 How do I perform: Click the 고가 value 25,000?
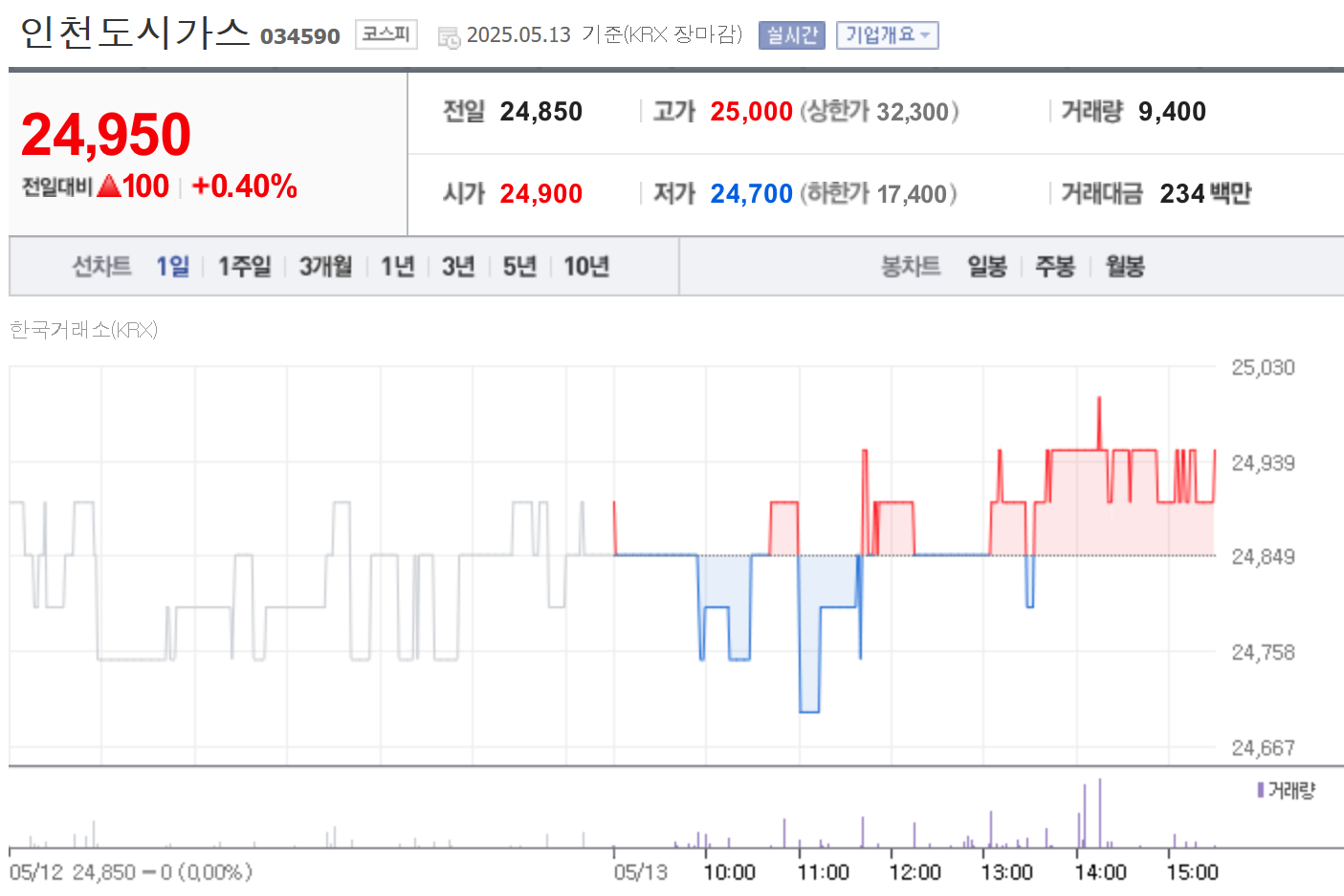tap(752, 112)
